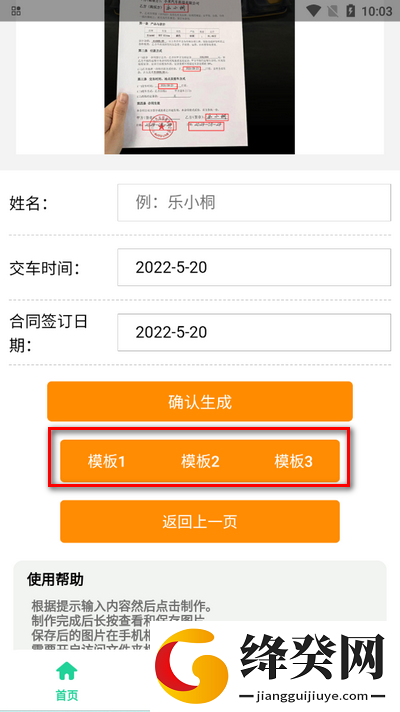The height and width of the screenshot is (712, 400).
Task: Tap the 10:03 clock in status bar
Action: 376,11
